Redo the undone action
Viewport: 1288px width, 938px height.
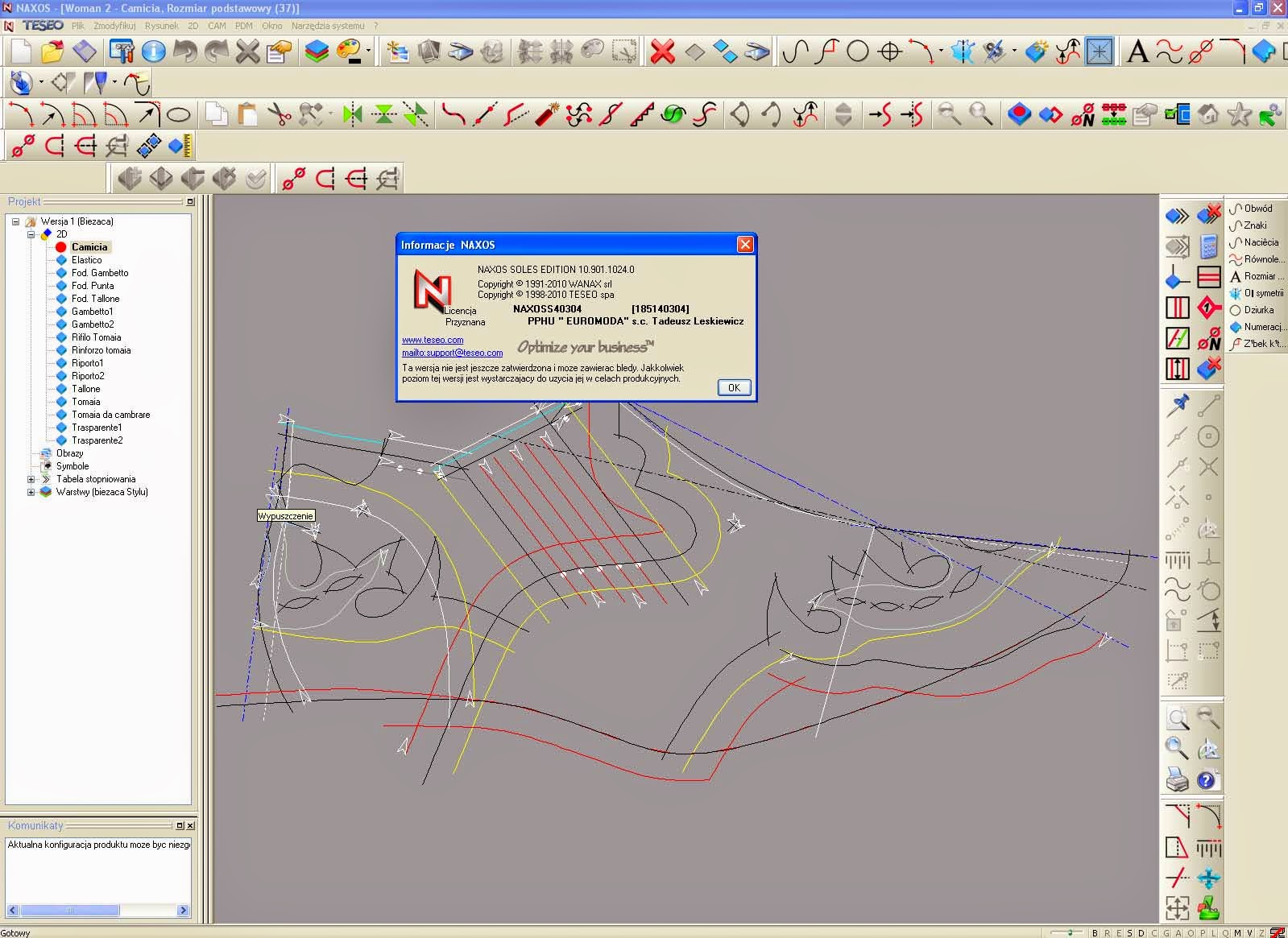click(217, 52)
